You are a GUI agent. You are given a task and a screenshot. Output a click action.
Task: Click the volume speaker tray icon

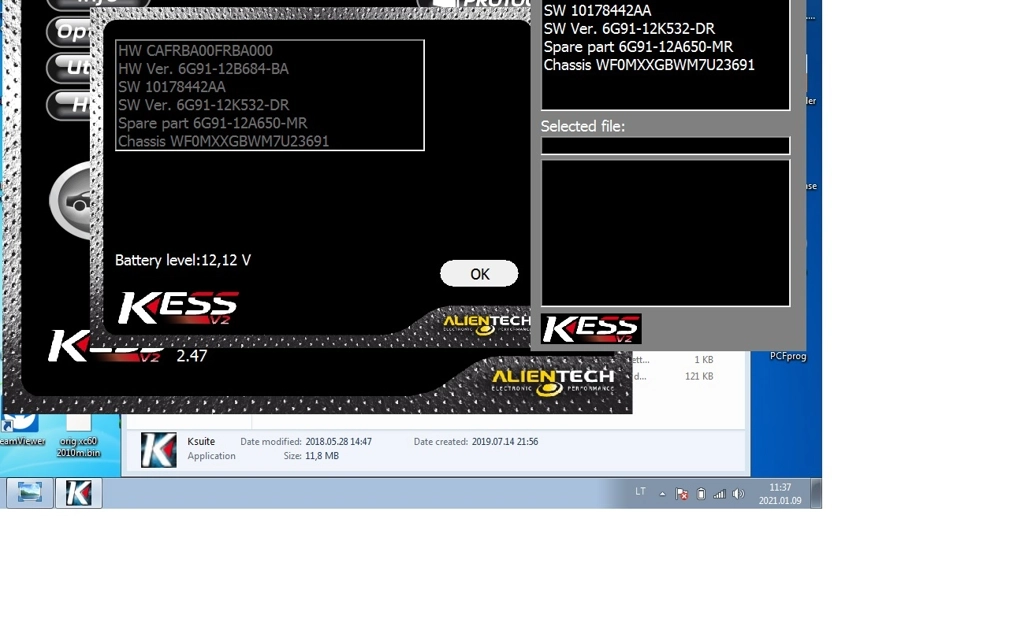[x=738, y=494]
